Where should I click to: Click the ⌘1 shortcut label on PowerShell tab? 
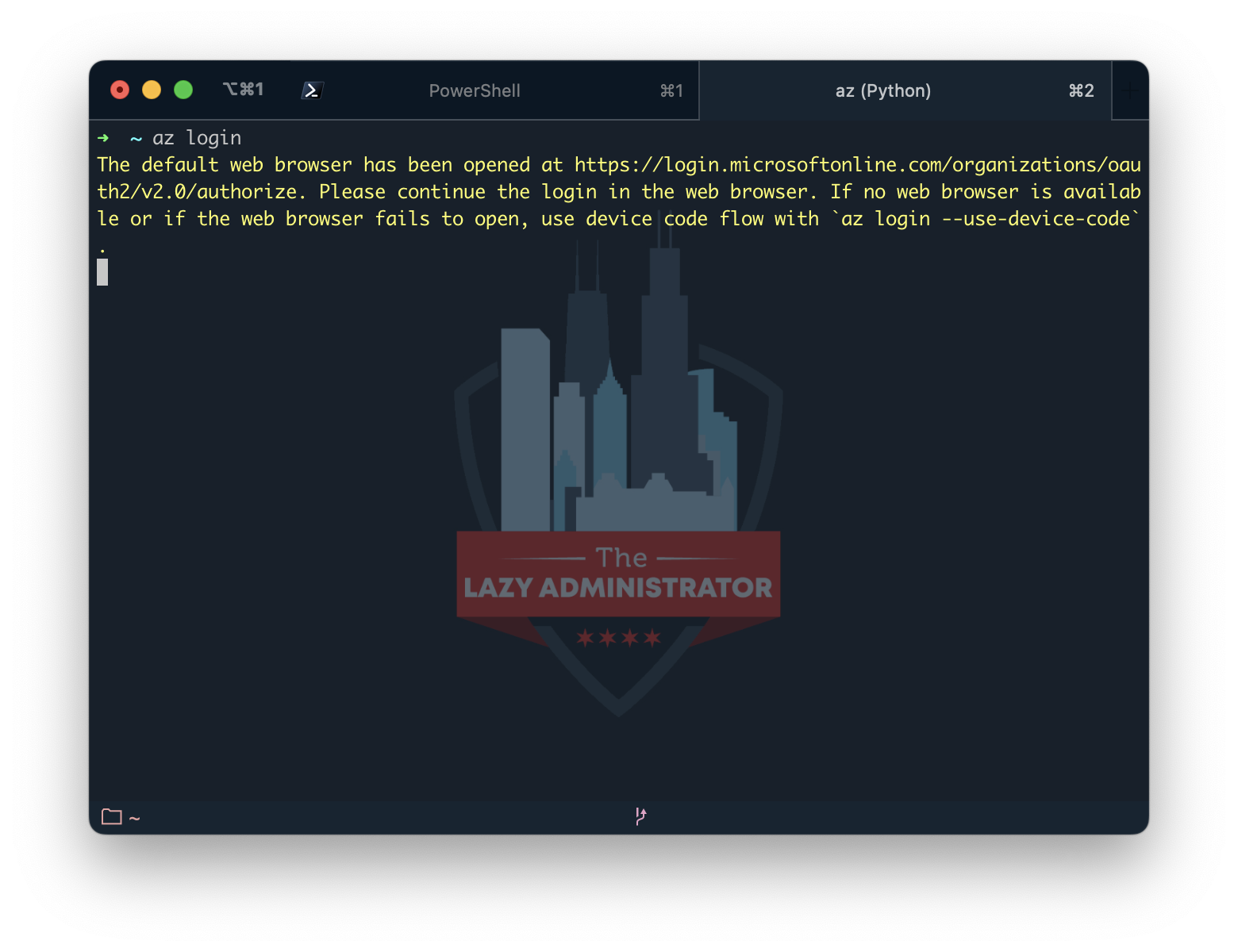click(671, 90)
